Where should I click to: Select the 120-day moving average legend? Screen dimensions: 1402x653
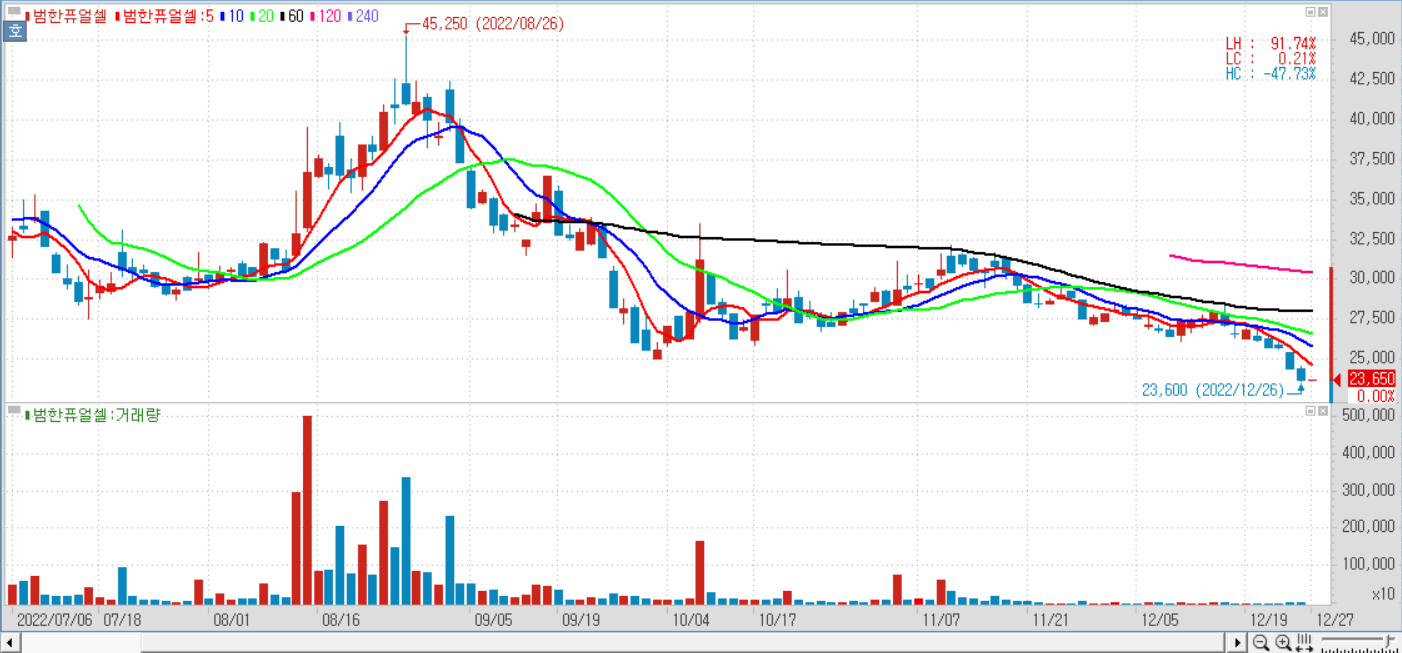[326, 17]
